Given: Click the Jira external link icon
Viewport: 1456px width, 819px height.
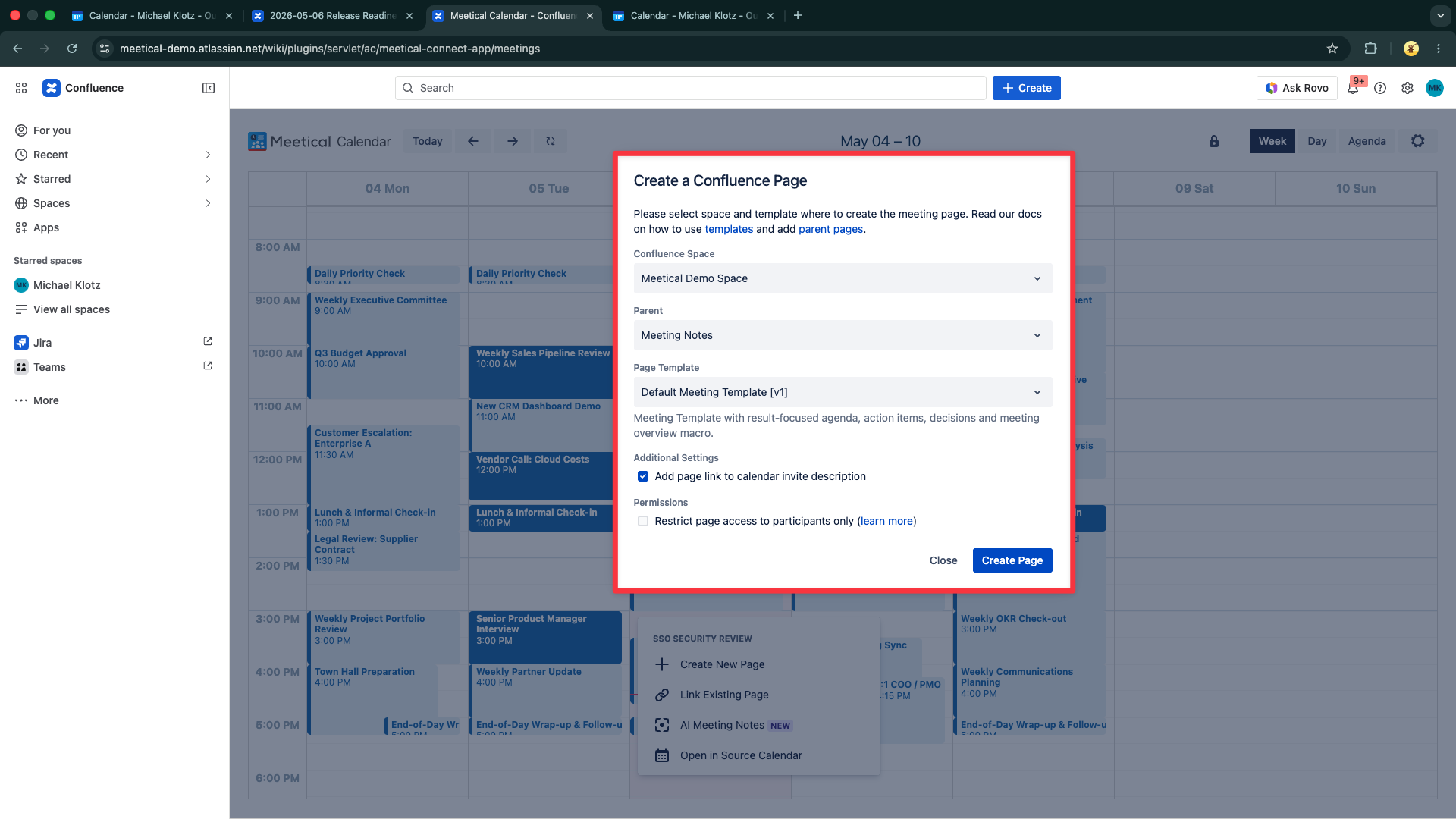Looking at the screenshot, I should pyautogui.click(x=208, y=342).
